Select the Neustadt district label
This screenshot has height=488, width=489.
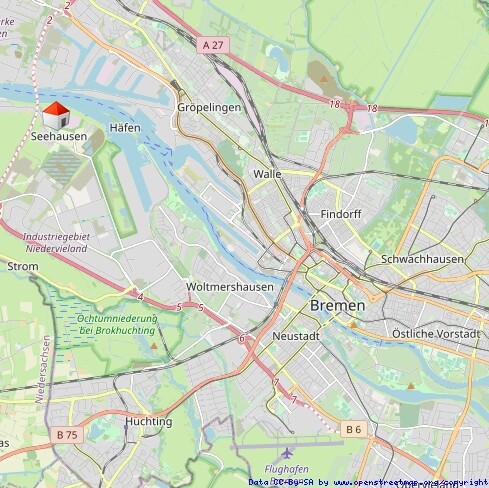[x=296, y=336]
